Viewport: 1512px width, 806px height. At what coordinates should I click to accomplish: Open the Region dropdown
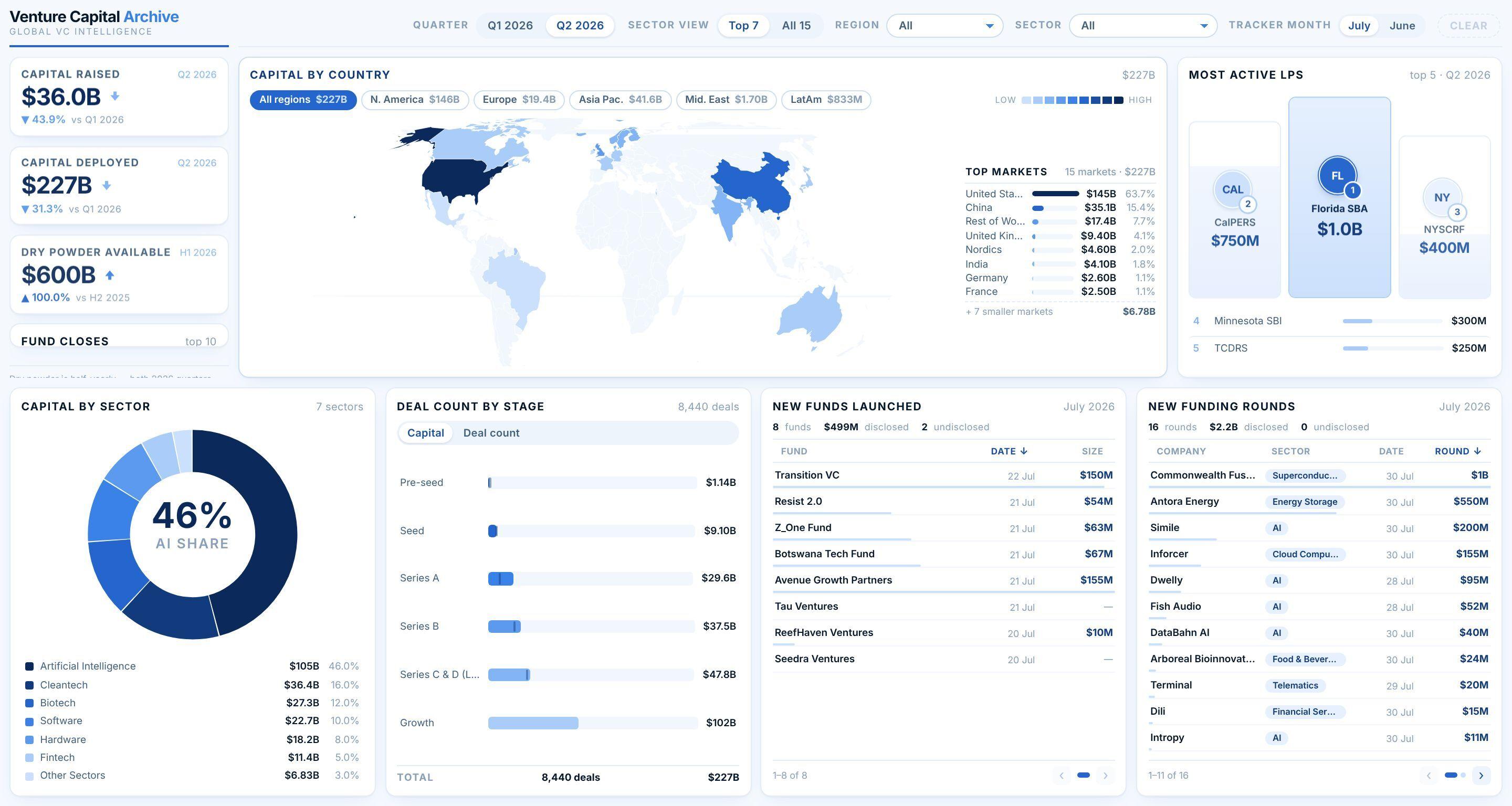(x=944, y=25)
